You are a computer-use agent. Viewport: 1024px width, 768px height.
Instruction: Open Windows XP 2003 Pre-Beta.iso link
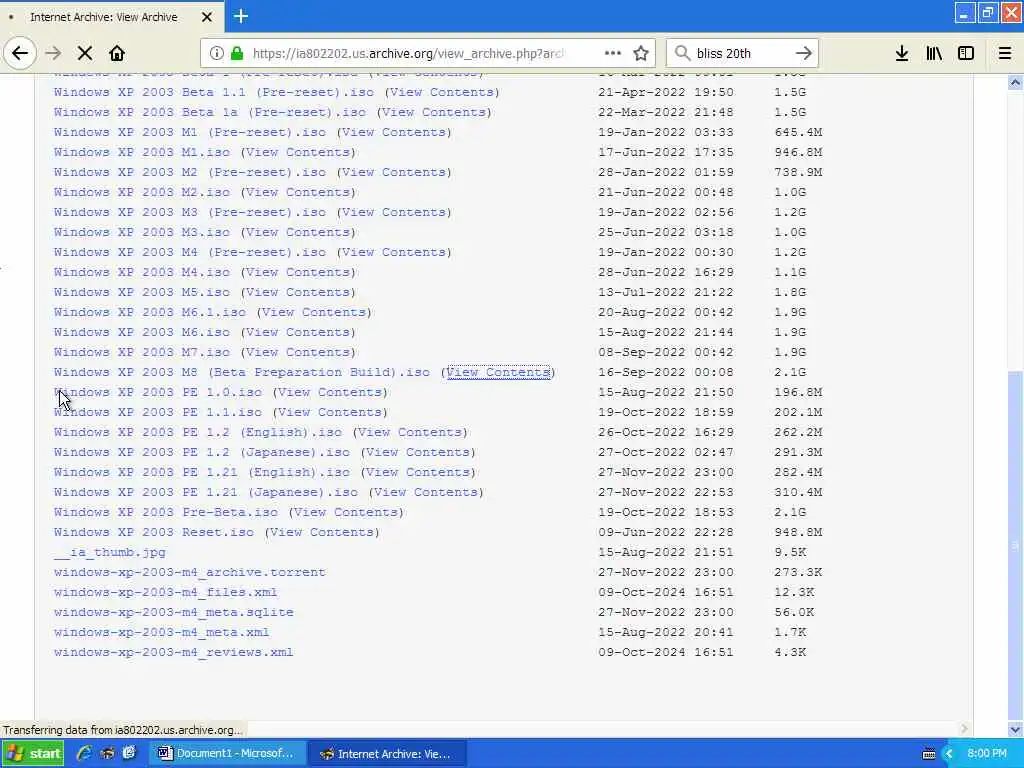click(165, 512)
